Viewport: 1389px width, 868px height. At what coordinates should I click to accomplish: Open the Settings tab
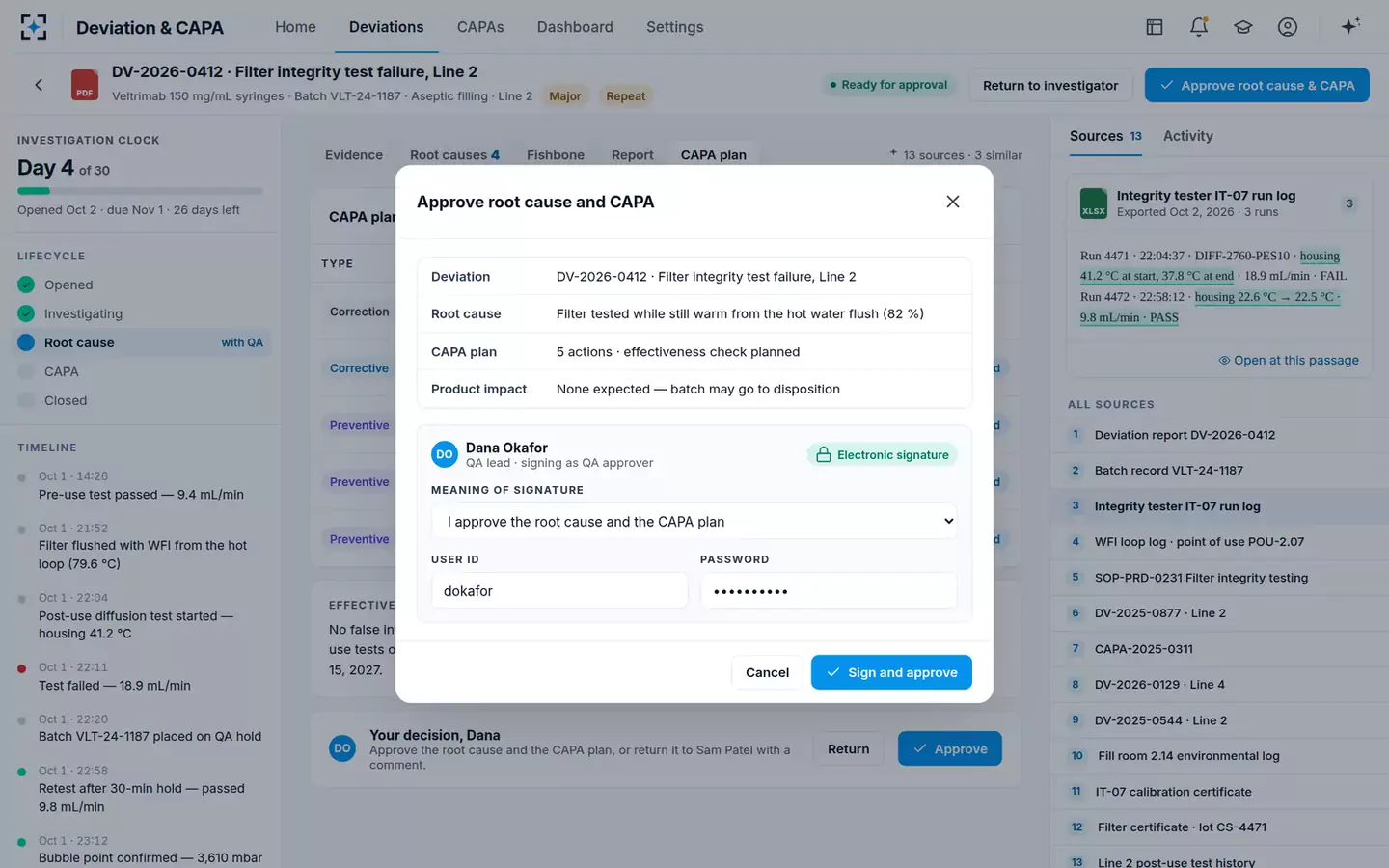point(675,27)
